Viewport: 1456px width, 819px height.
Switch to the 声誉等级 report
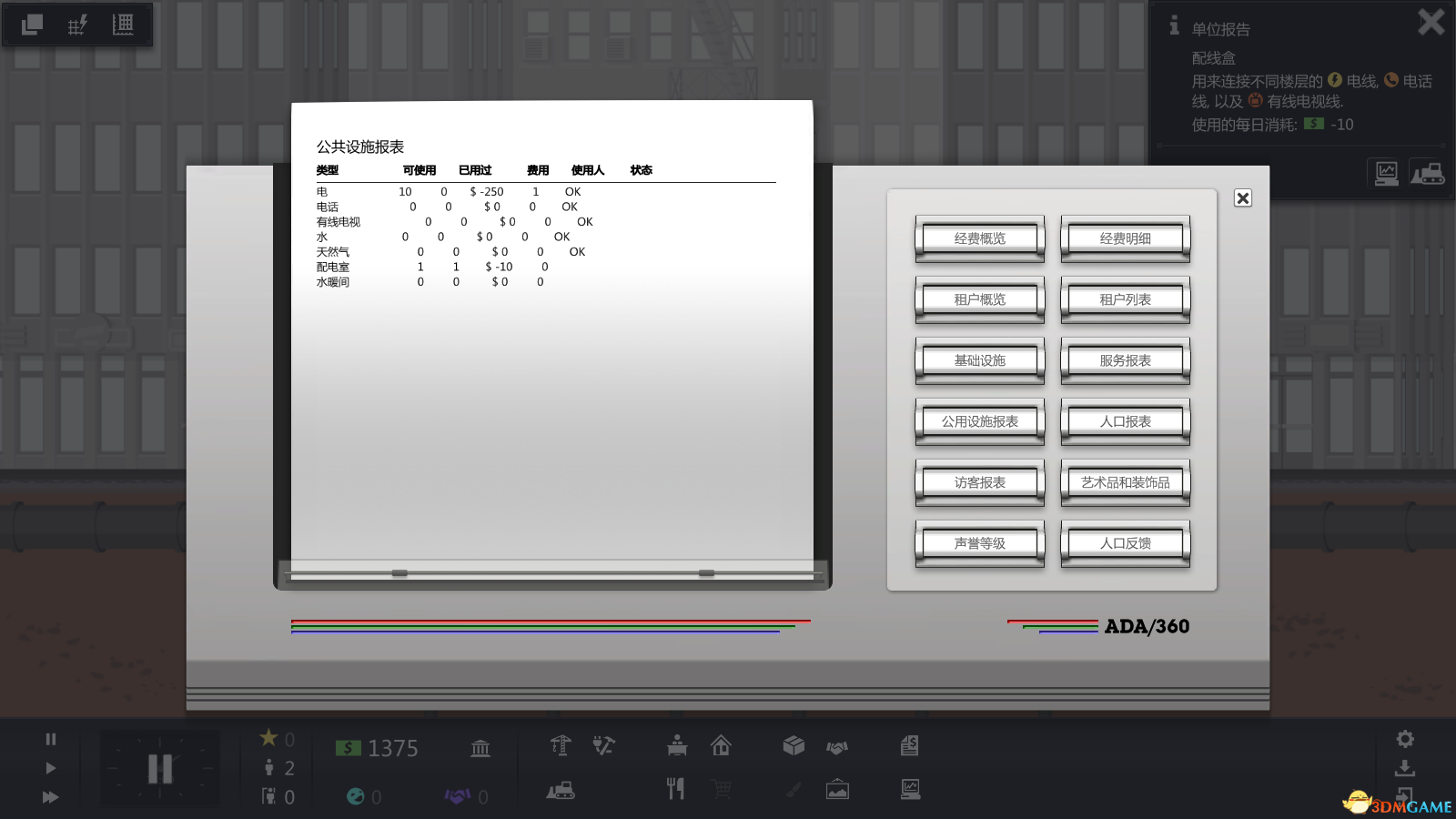[979, 543]
